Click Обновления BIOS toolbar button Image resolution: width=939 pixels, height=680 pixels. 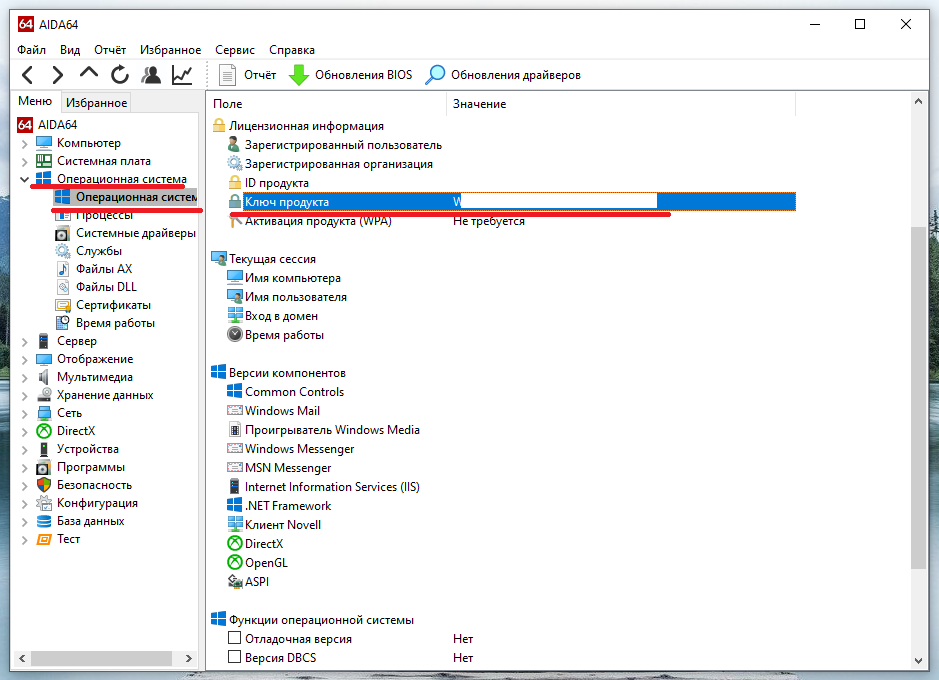(x=350, y=75)
